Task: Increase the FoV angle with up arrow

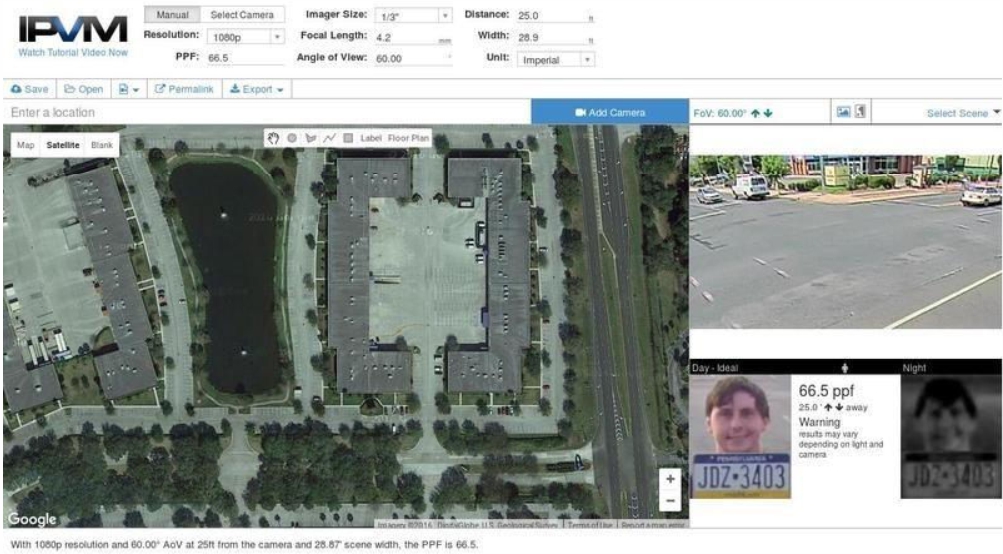Action: [756, 113]
